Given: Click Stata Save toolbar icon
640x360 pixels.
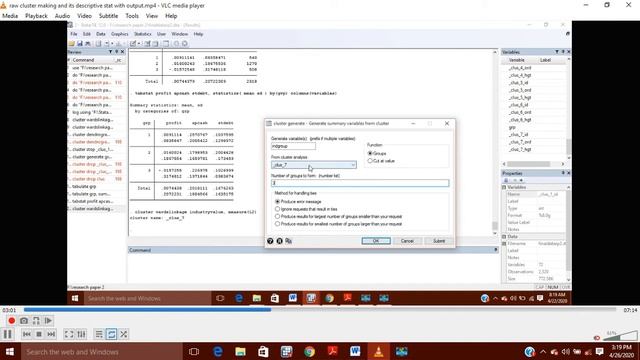Looking at the screenshot, I should click(x=80, y=44).
